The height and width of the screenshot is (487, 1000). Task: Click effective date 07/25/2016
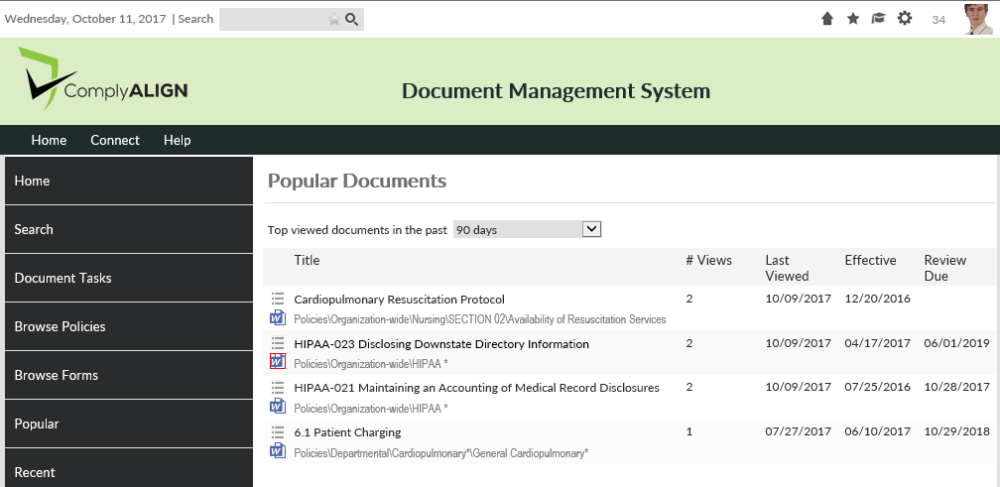click(x=878, y=387)
